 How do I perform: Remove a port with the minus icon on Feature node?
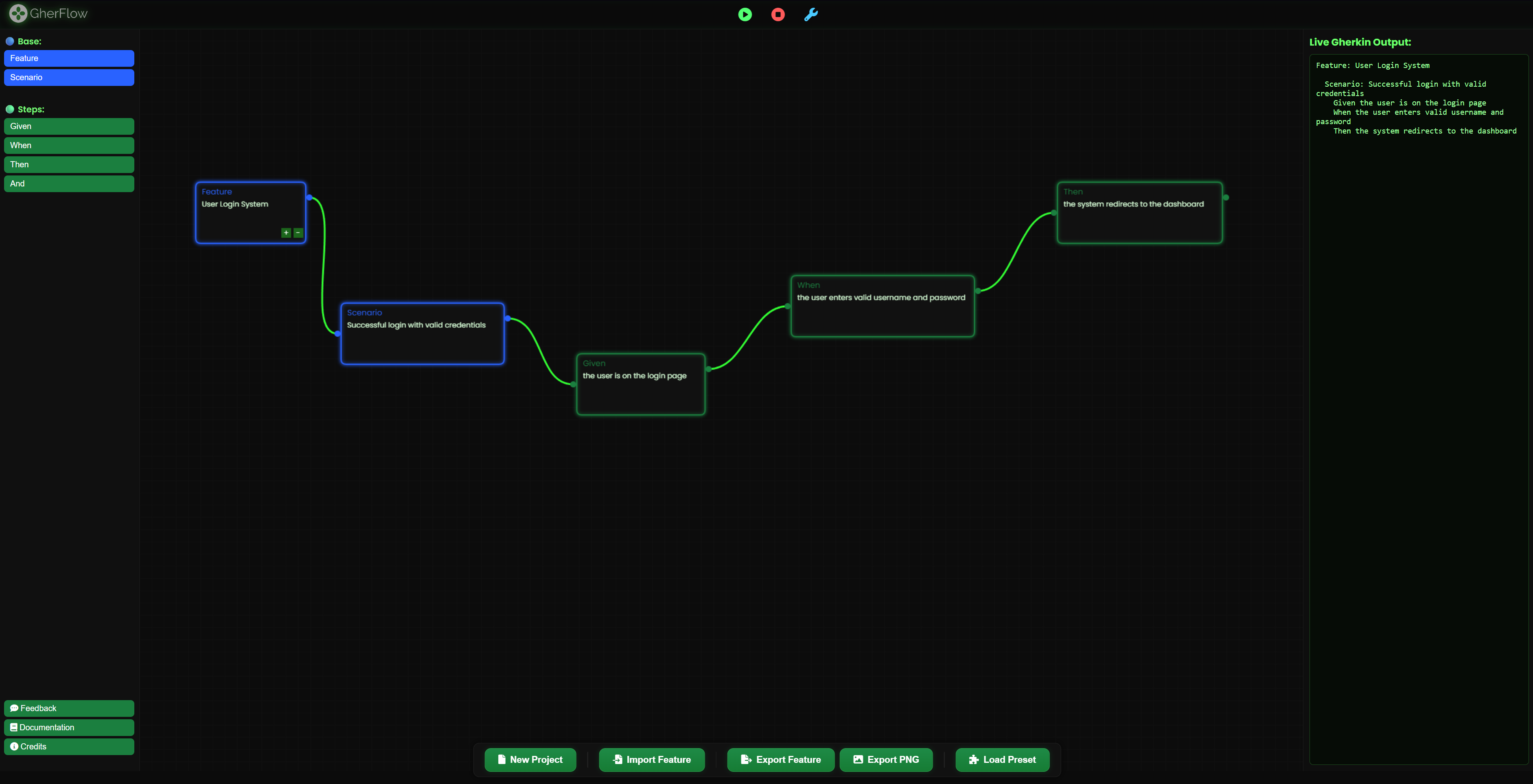298,233
